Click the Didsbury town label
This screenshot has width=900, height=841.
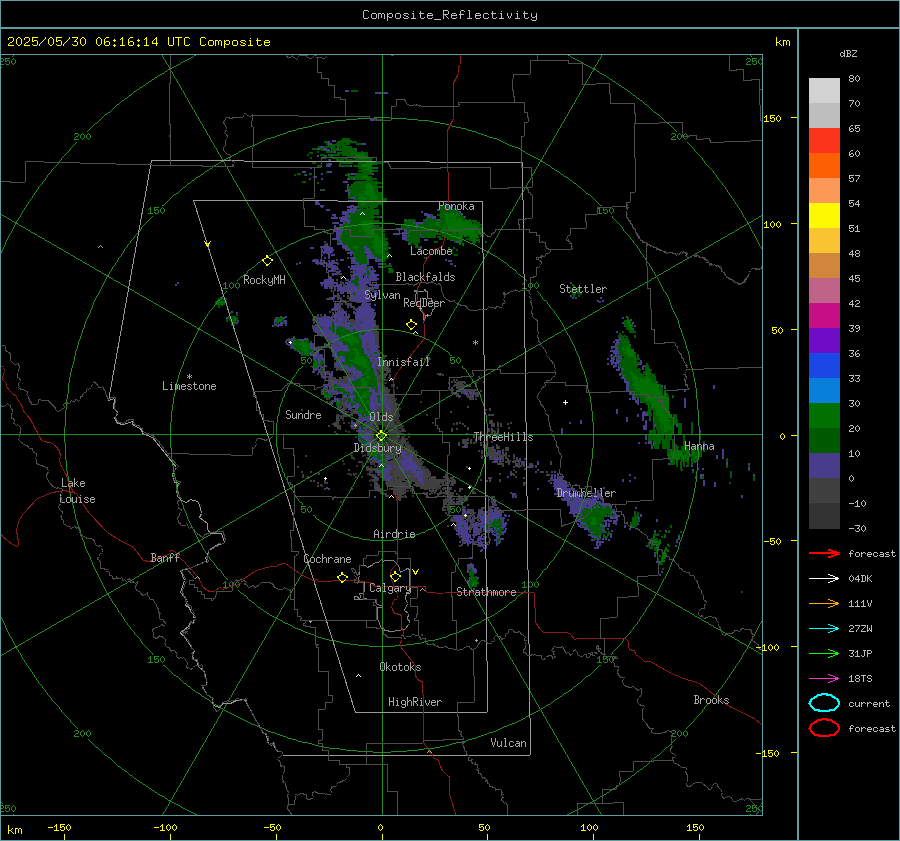pyautogui.click(x=377, y=448)
